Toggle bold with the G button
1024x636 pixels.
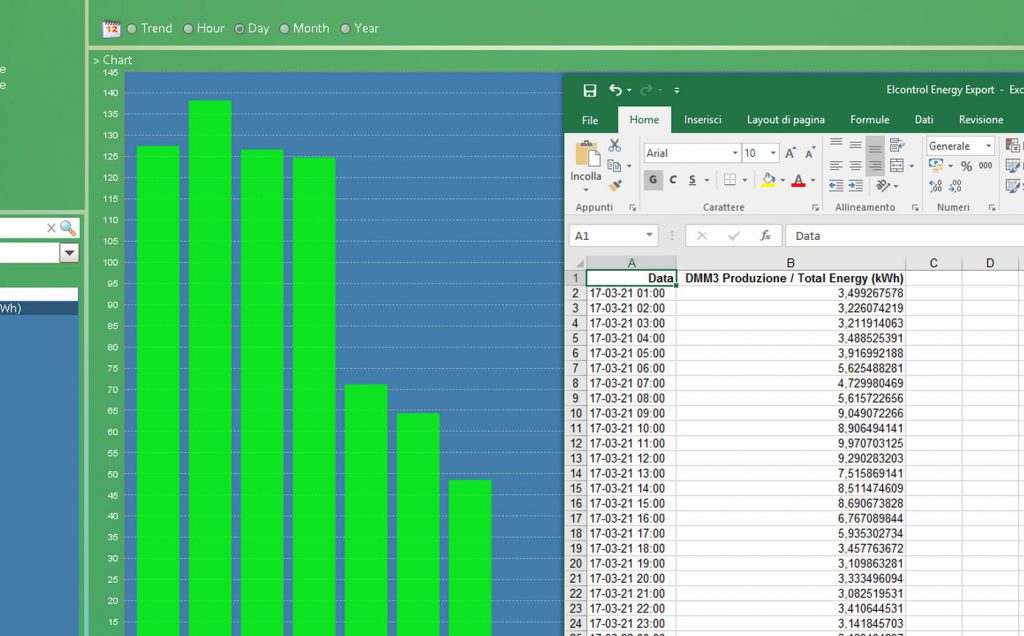point(653,180)
